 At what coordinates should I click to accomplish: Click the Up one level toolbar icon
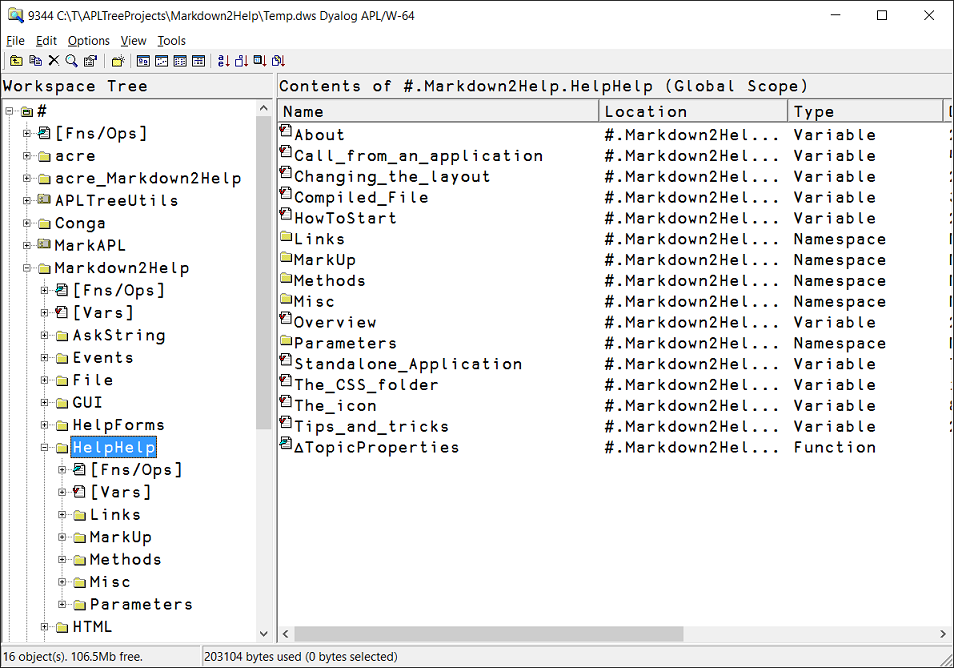(16, 61)
